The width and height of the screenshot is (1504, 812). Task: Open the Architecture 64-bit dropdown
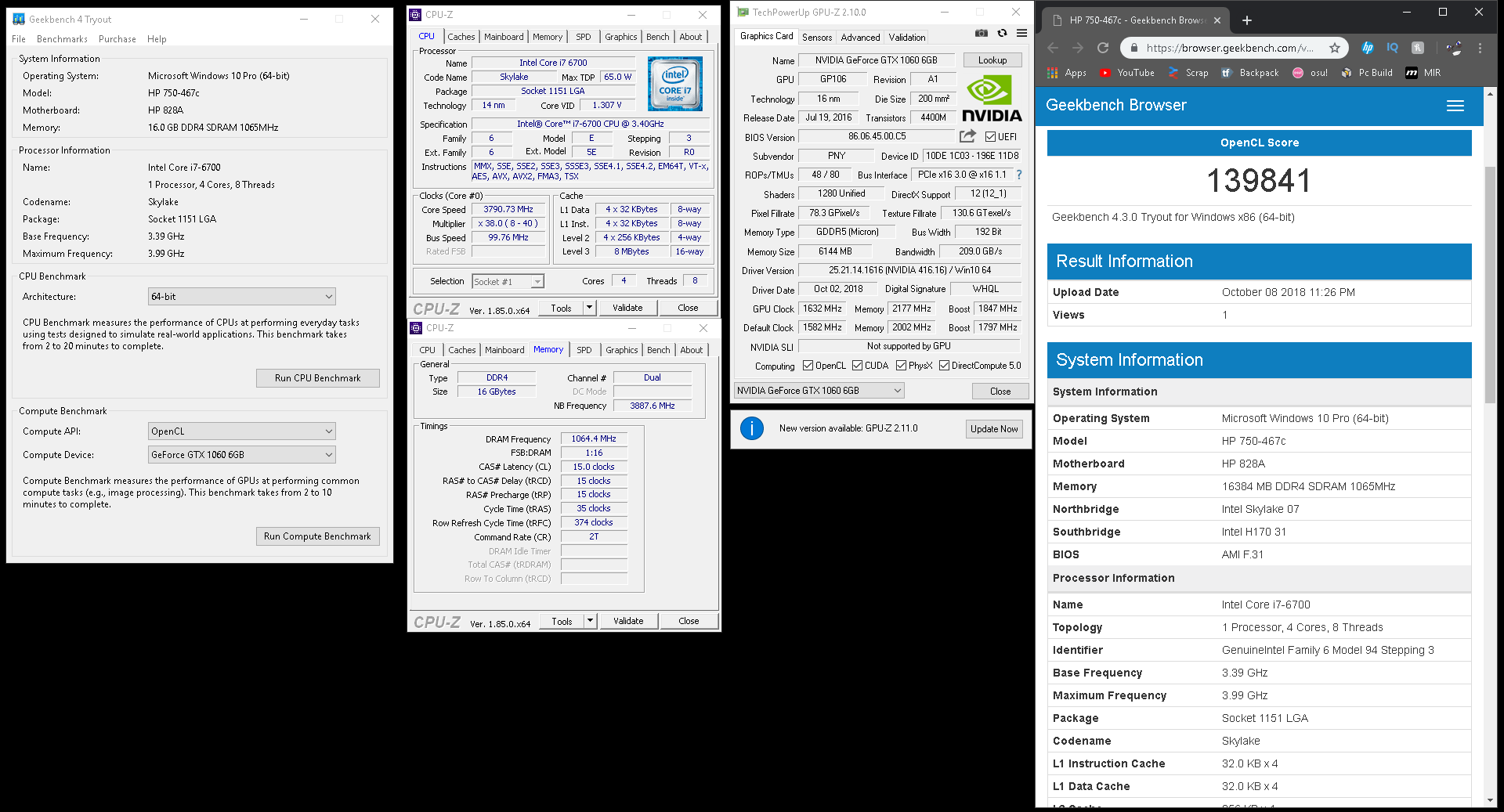[242, 297]
